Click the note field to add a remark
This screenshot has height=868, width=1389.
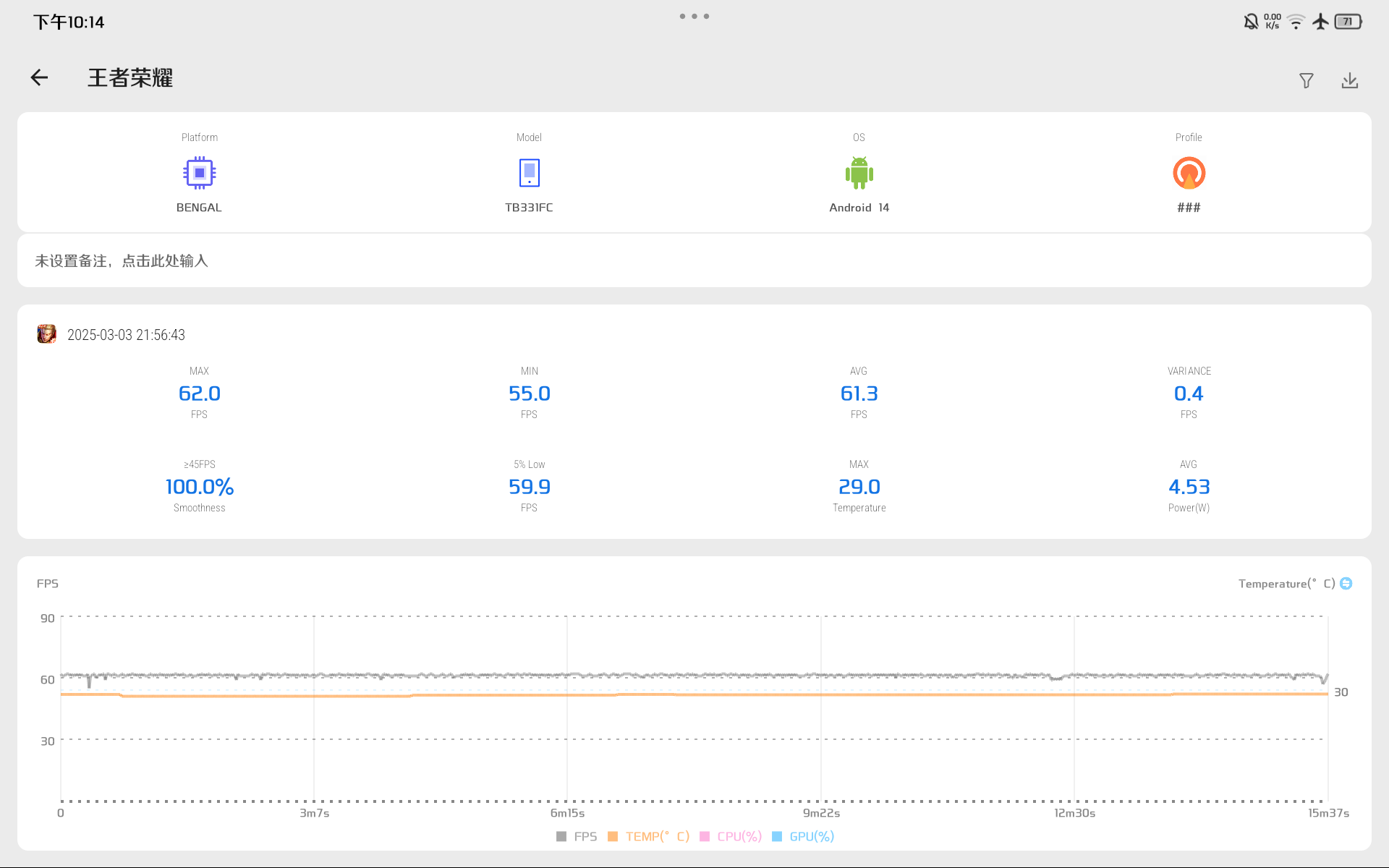coord(694,260)
